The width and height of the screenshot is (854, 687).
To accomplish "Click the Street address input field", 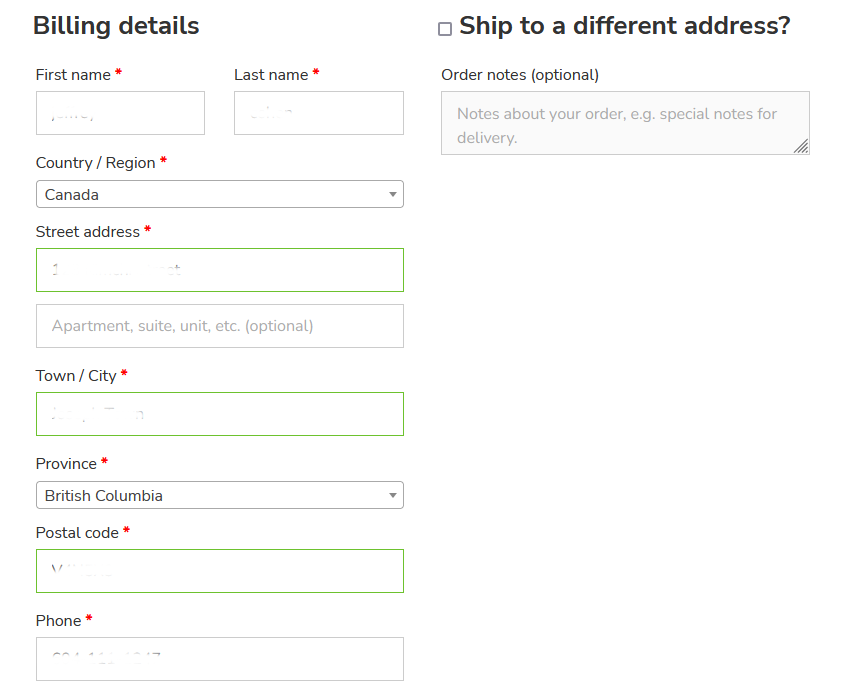I will tap(220, 269).
